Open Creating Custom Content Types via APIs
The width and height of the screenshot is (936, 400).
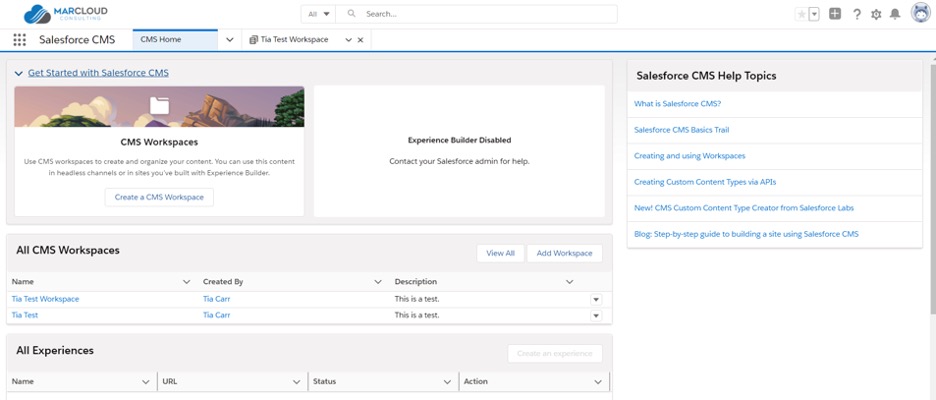pyautogui.click(x=705, y=182)
